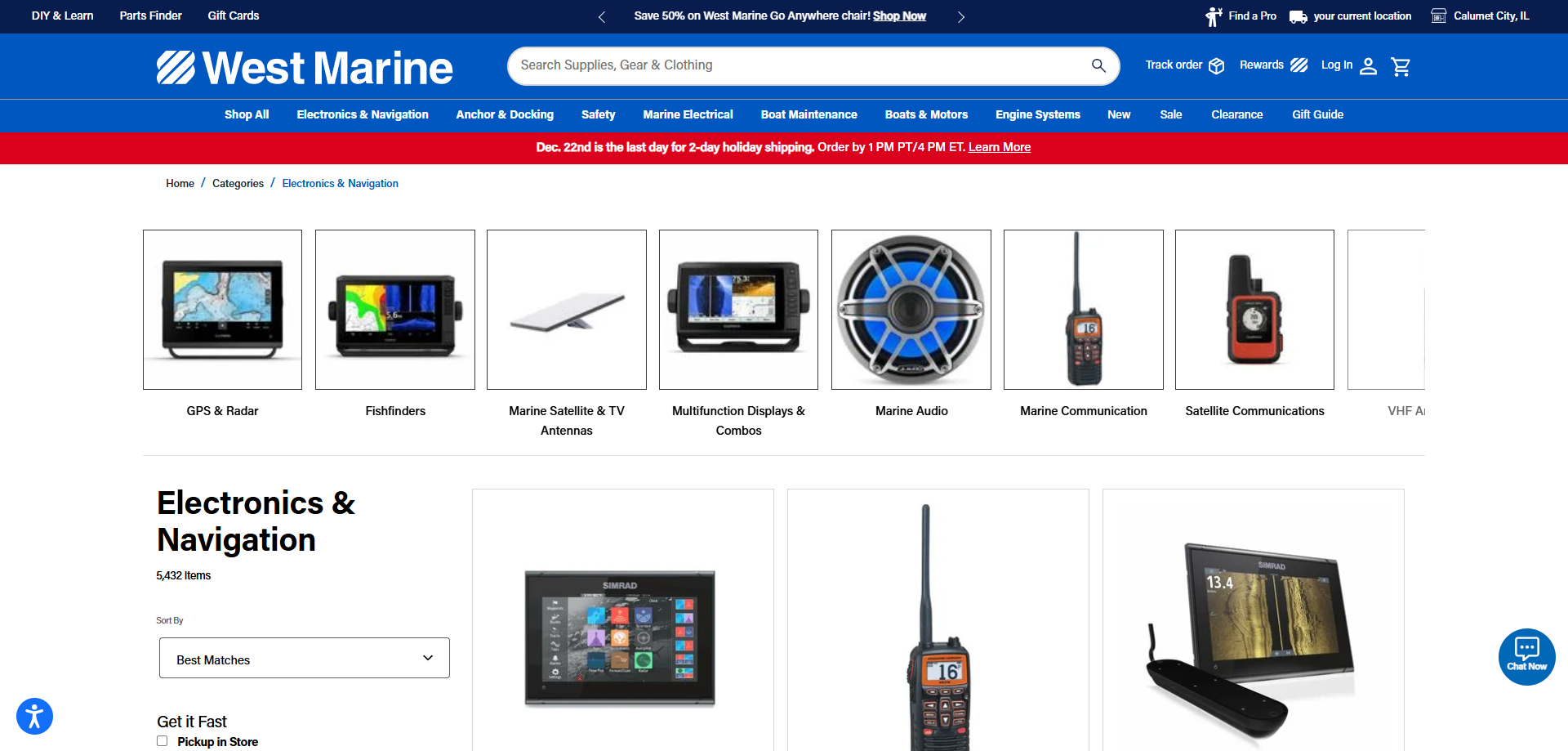Viewport: 1568px width, 751px height.
Task: Click the Log In user icon
Action: (x=1369, y=66)
